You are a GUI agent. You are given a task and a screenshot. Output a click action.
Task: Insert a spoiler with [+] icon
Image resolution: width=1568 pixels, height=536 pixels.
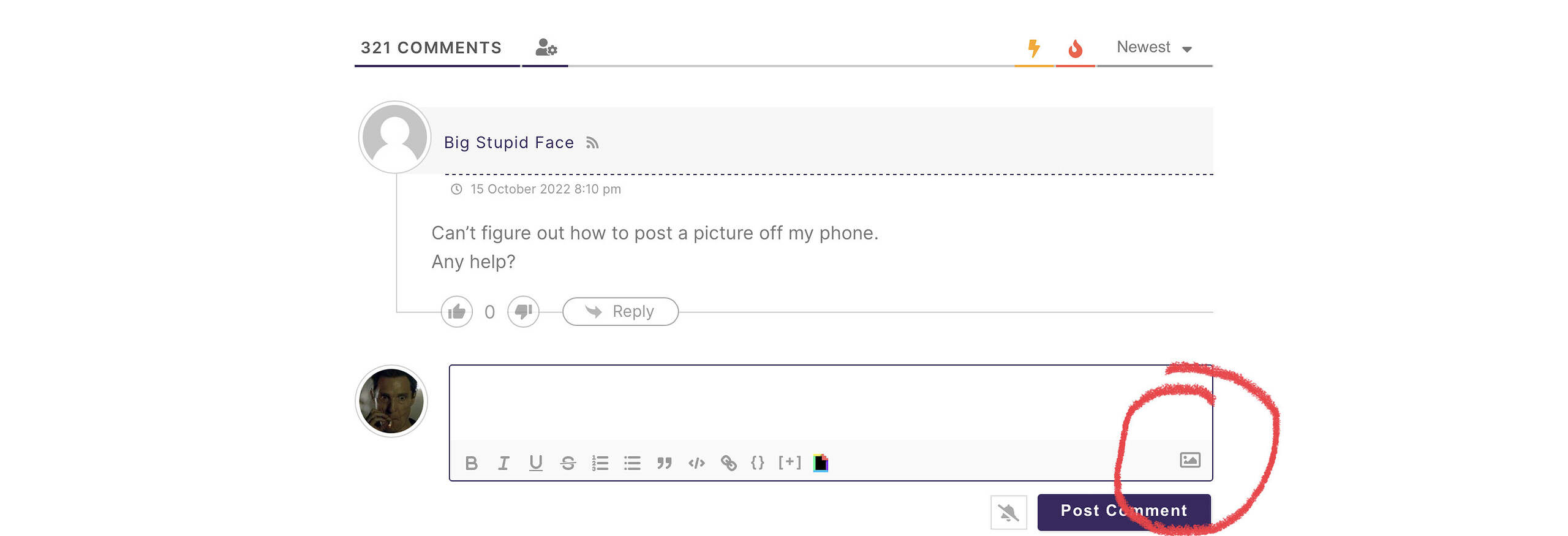click(x=790, y=462)
